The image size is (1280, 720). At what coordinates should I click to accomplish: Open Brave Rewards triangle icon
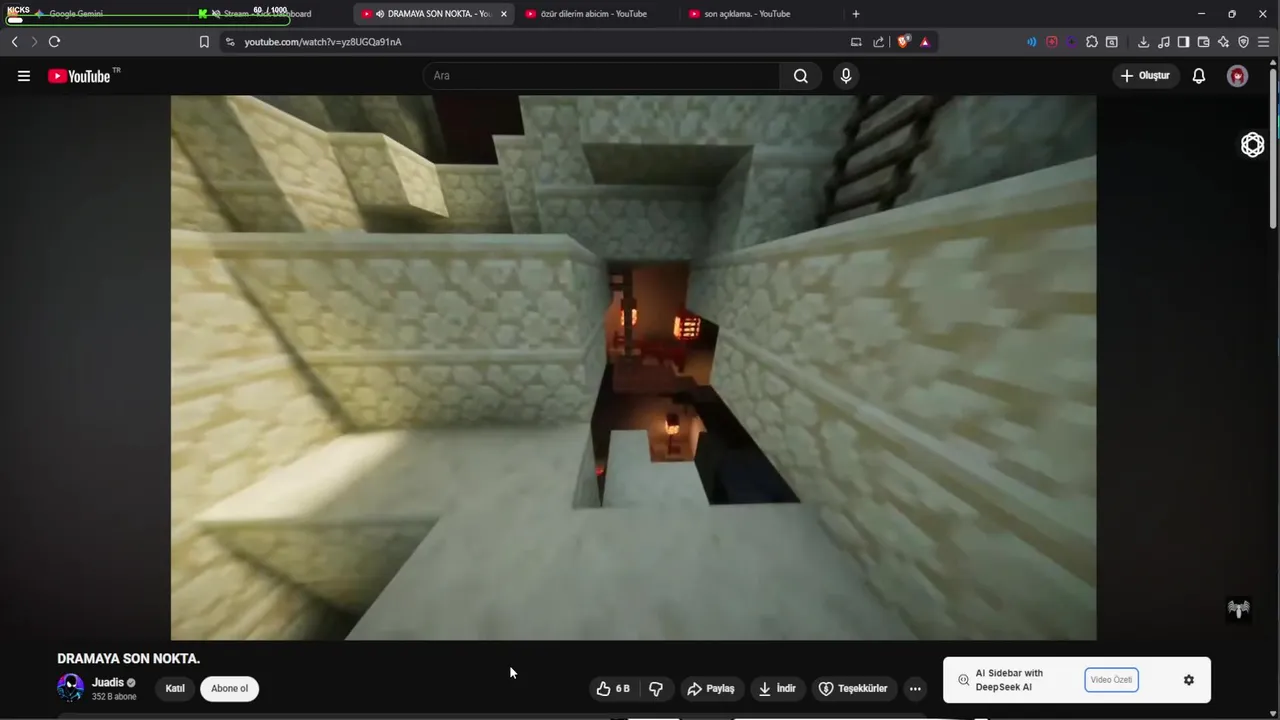click(924, 42)
